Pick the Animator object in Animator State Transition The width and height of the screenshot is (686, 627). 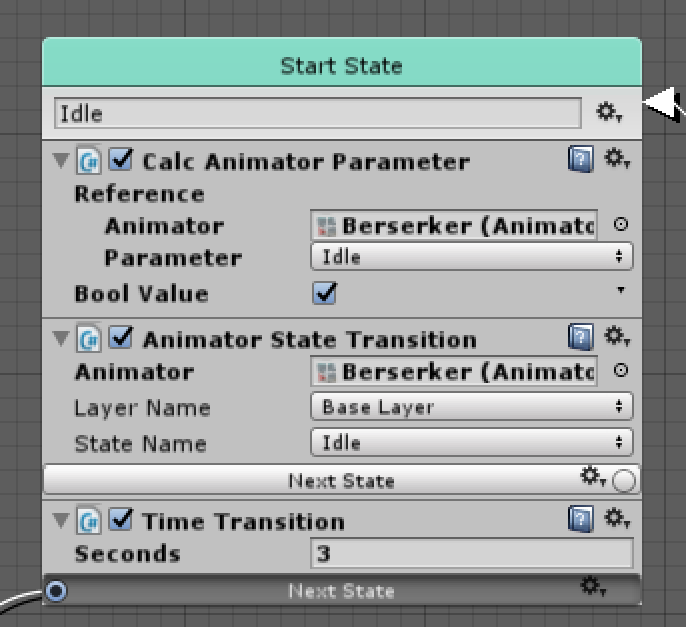tap(620, 371)
